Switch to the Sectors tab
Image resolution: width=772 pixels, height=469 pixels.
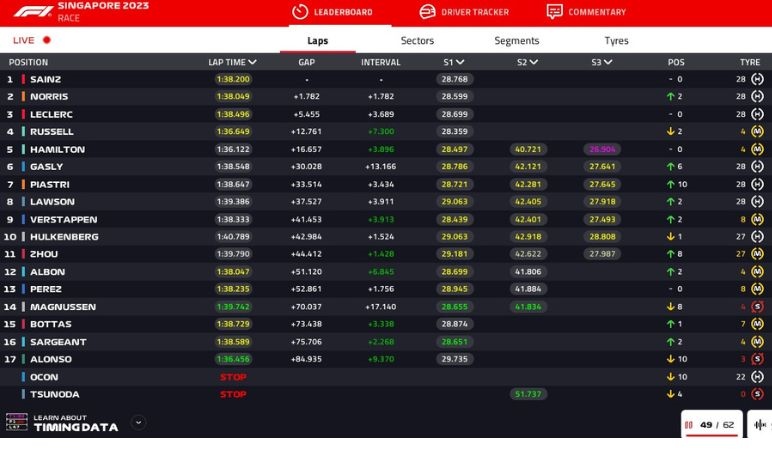417,41
